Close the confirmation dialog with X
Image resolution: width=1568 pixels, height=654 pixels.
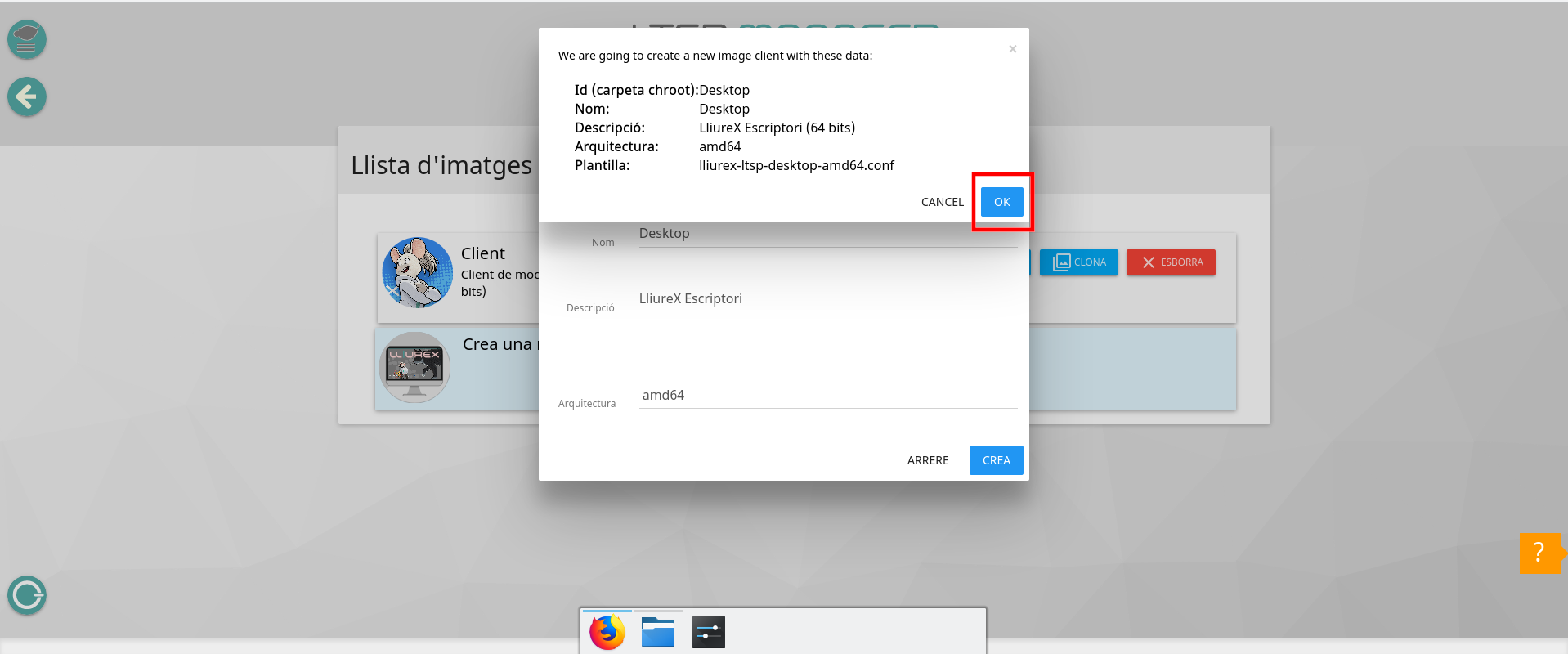[1012, 49]
